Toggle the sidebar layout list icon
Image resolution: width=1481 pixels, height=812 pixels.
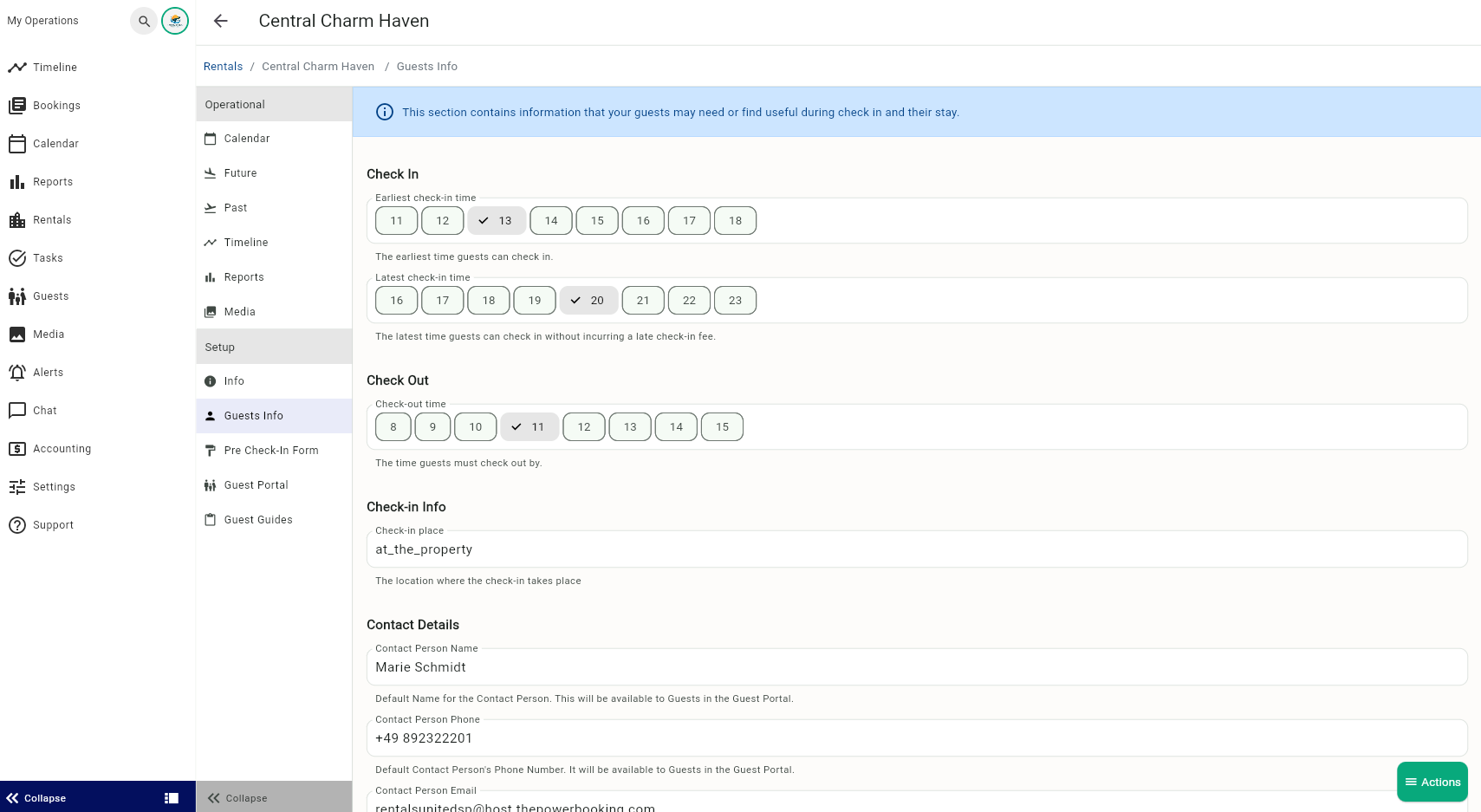(x=172, y=798)
